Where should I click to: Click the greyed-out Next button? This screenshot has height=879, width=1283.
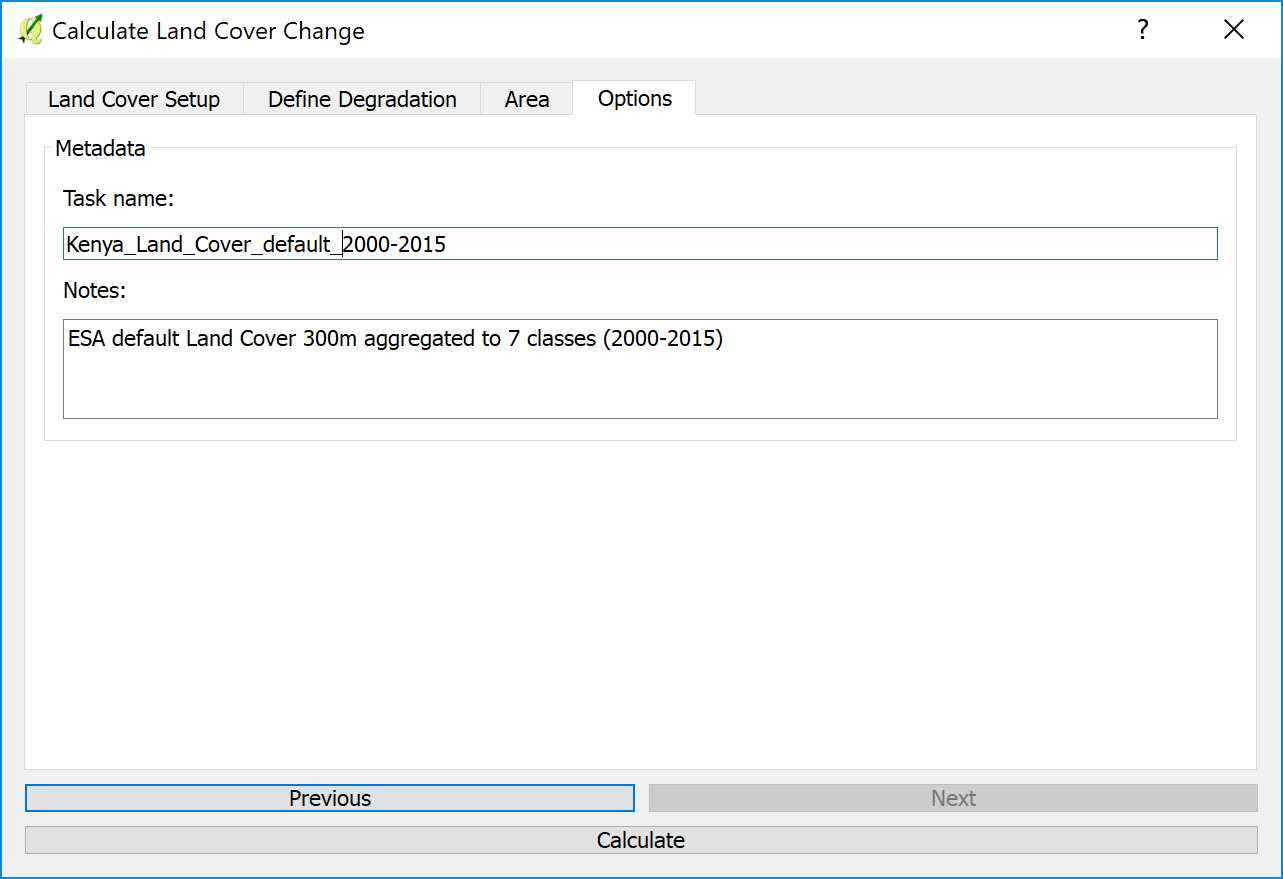coord(952,798)
